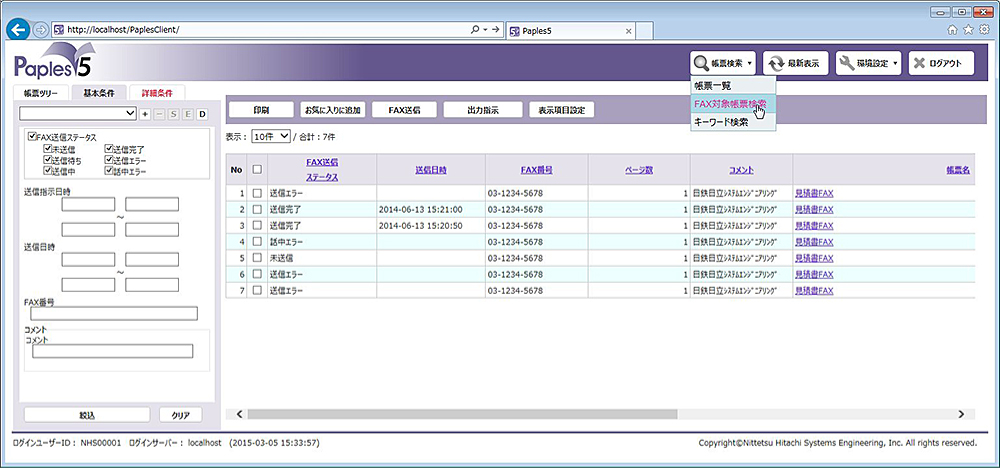The width and height of the screenshot is (1000, 468).
Task: Click the 印刷 button
Action: pos(261,110)
